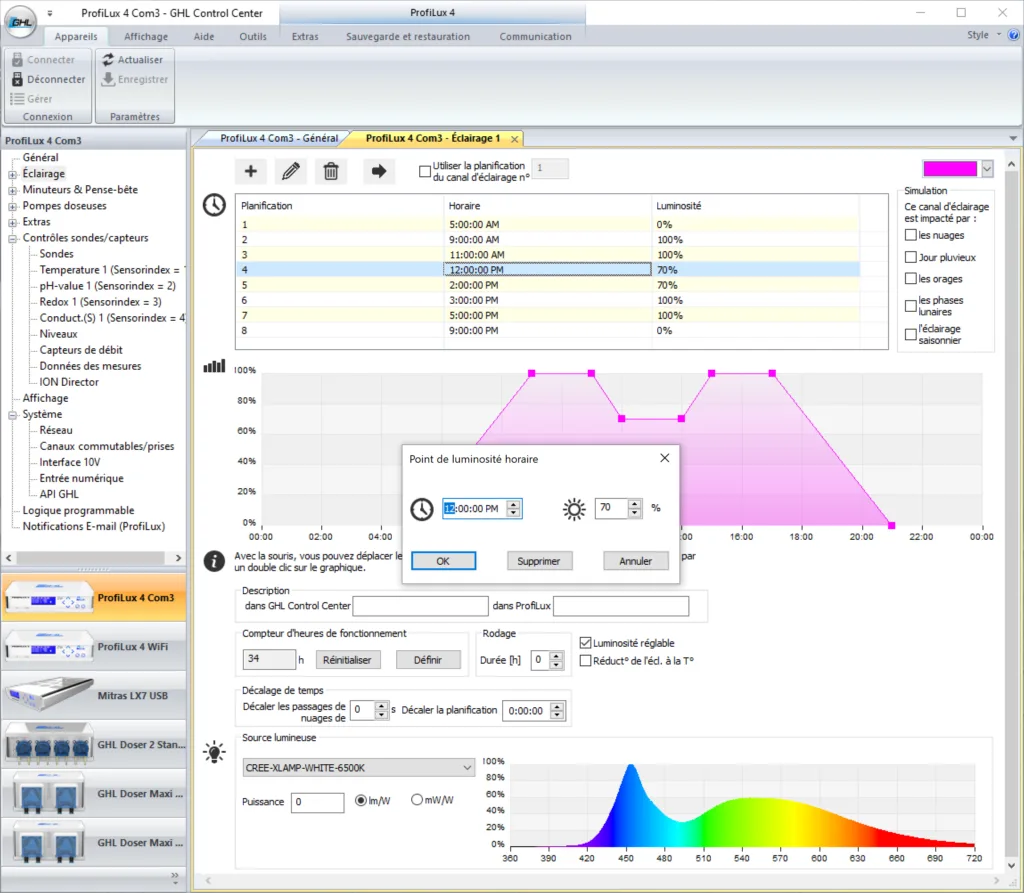Viewport: 1024px width, 893px height.
Task: Select Mitras LX7 USB device
Action: pyautogui.click(x=94, y=696)
